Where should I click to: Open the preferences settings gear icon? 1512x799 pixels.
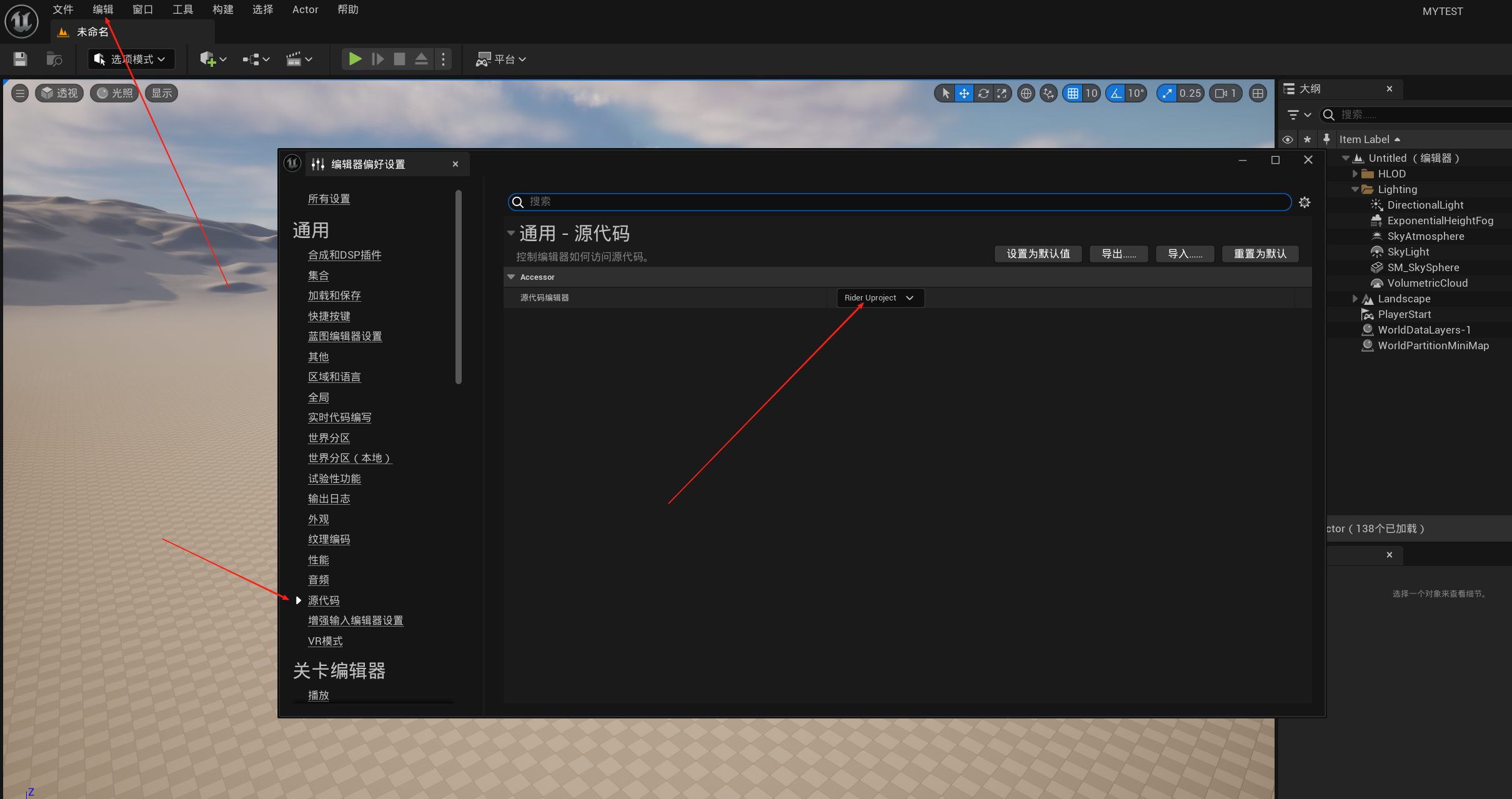click(1305, 202)
